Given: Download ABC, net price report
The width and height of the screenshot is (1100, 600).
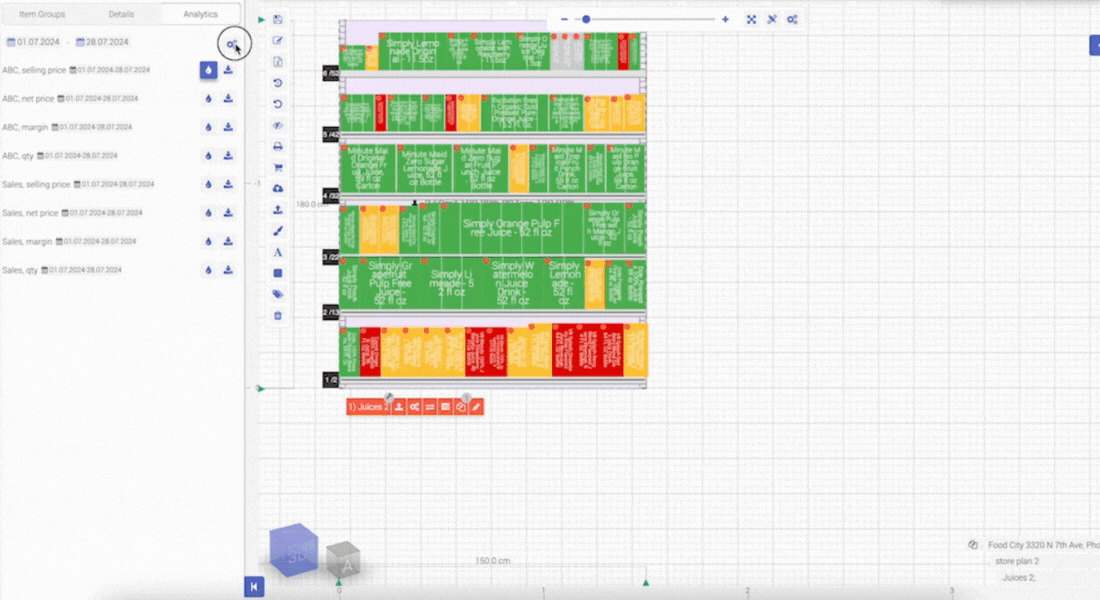Looking at the screenshot, I should [x=228, y=99].
